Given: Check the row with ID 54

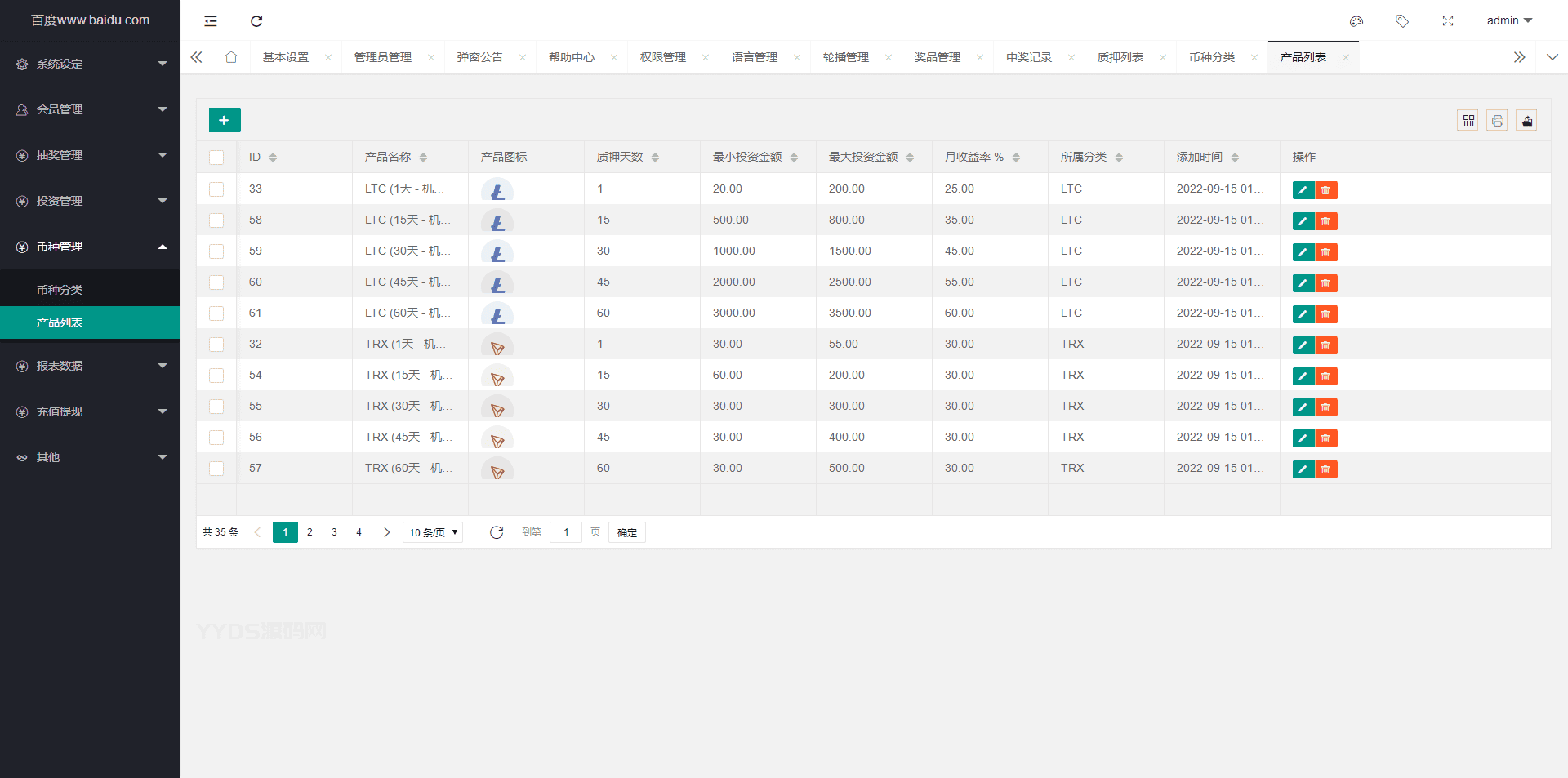Looking at the screenshot, I should pyautogui.click(x=216, y=376).
